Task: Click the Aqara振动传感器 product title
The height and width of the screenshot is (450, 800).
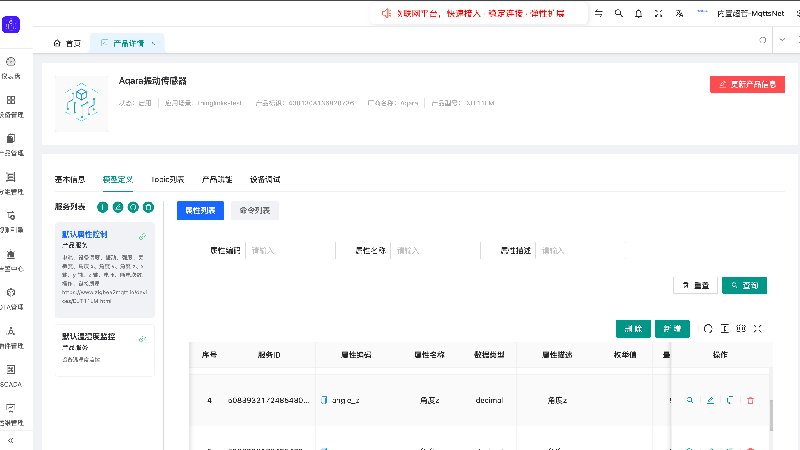Action: [153, 81]
